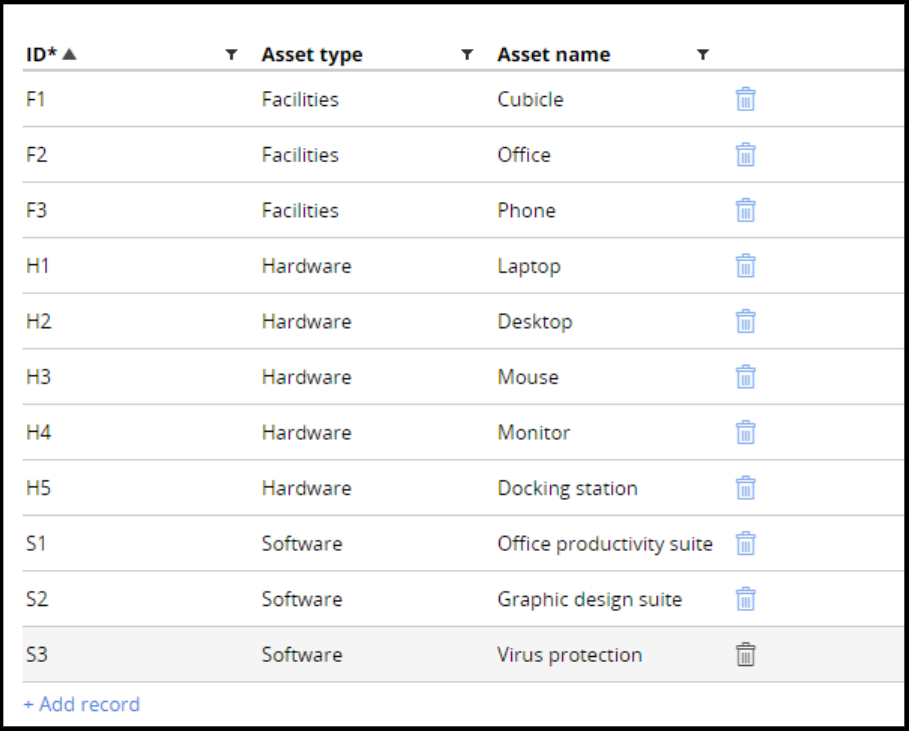Click the Asset type column header
The image size is (909, 731).
tap(312, 55)
